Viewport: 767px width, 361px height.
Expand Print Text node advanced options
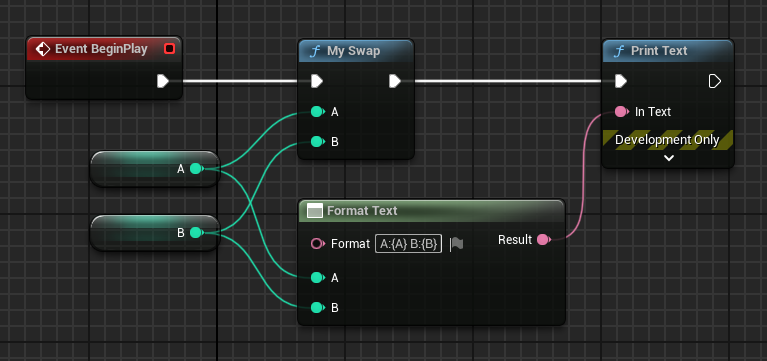[x=669, y=158]
